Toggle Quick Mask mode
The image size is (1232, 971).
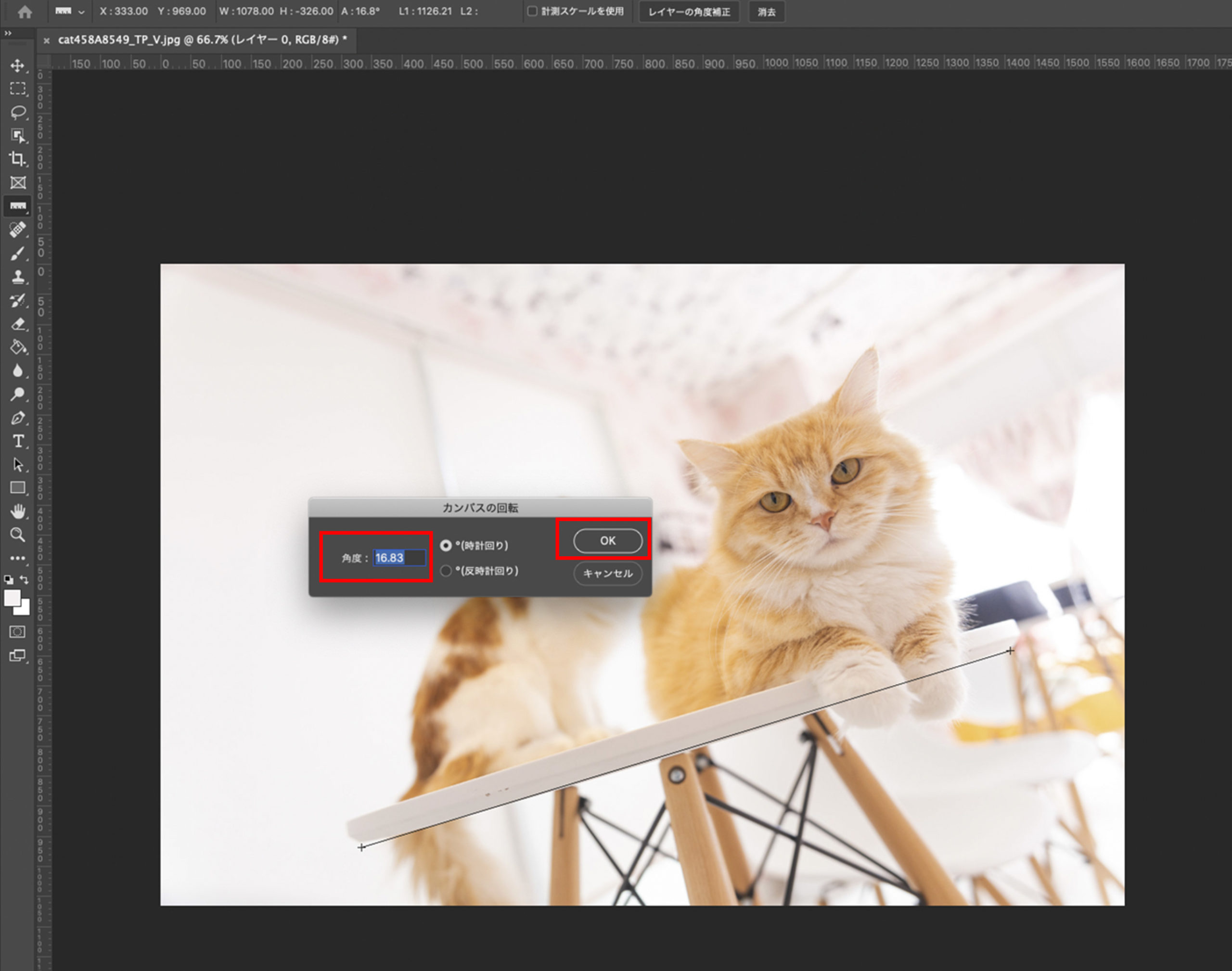pyautogui.click(x=18, y=632)
